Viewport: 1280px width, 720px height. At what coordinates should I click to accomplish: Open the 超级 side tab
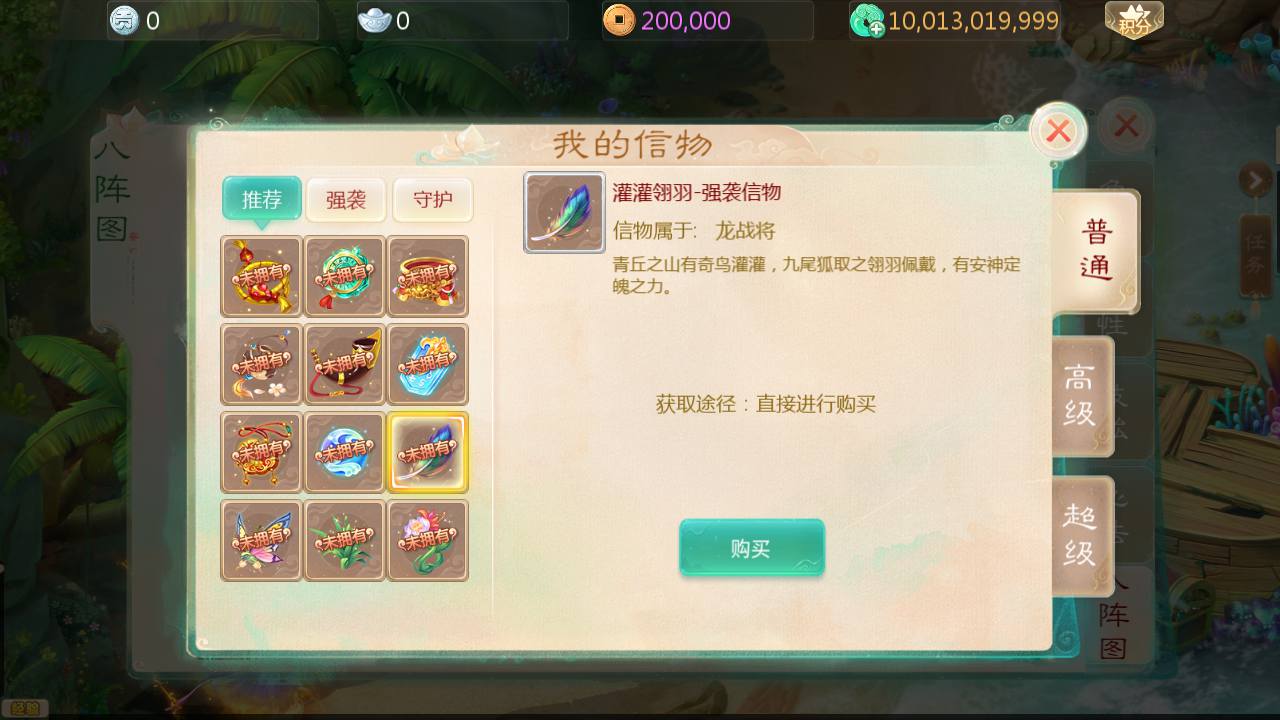coord(1081,536)
